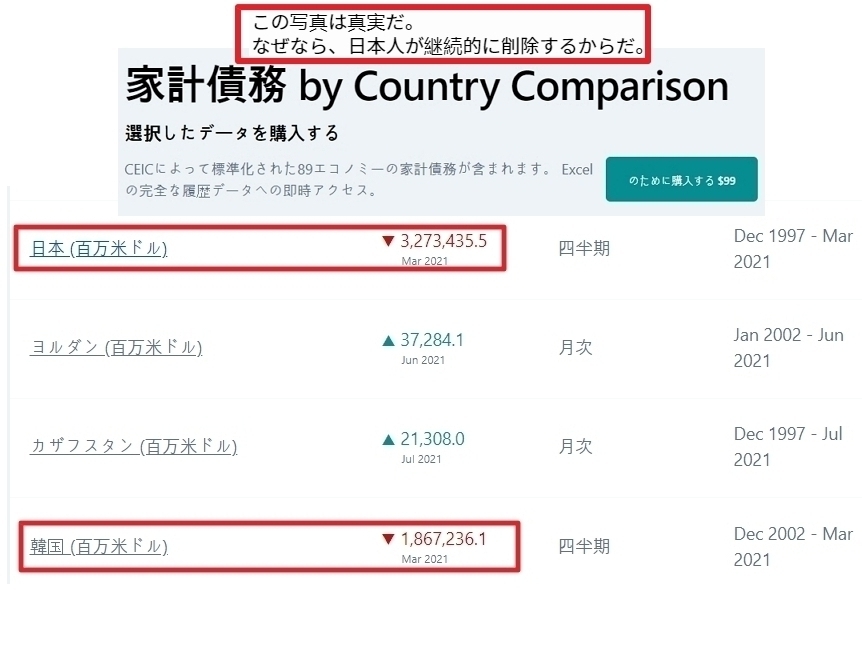862x648 pixels.
Task: Click Jordan's value 37,284.1
Action: click(x=432, y=341)
